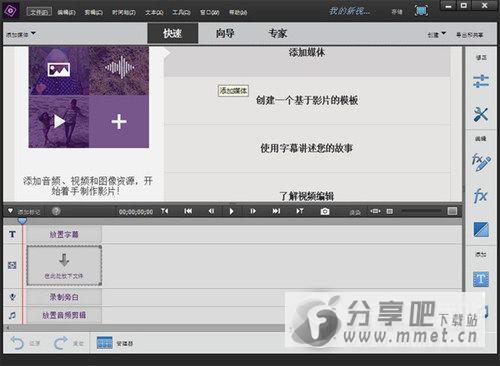The width and height of the screenshot is (500, 366).
Task: Go to next edit point
Action: tap(276, 211)
